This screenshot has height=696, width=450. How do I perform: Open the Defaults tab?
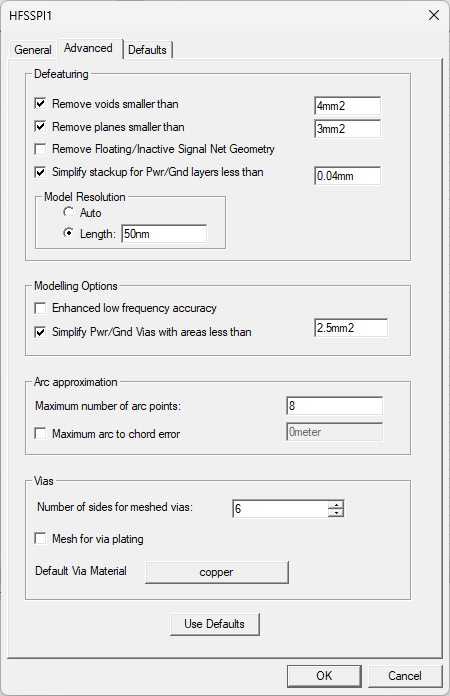(x=147, y=50)
